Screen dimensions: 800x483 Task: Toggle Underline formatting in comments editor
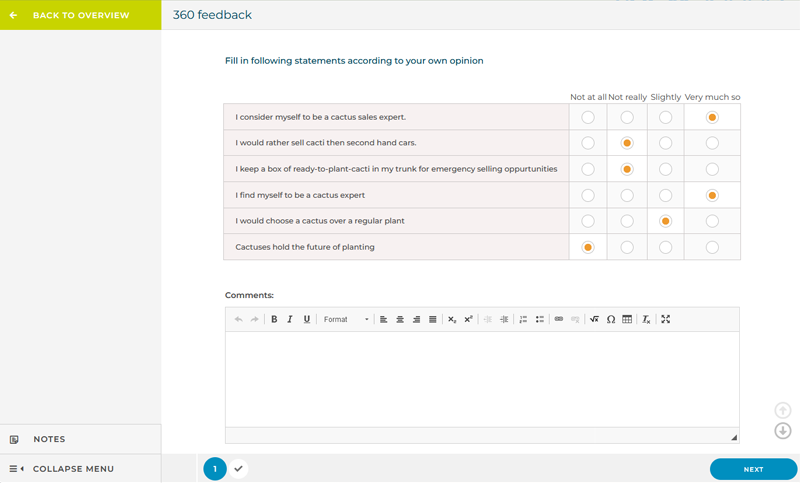(x=306, y=319)
